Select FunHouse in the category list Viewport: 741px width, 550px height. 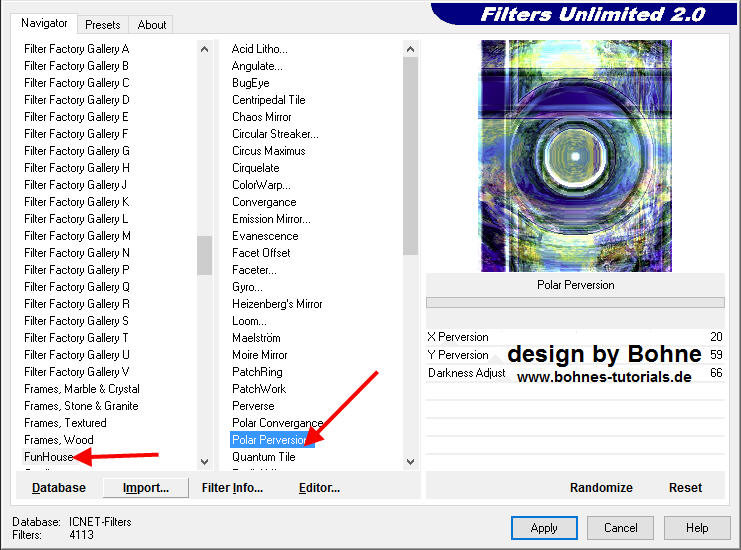click(49, 457)
